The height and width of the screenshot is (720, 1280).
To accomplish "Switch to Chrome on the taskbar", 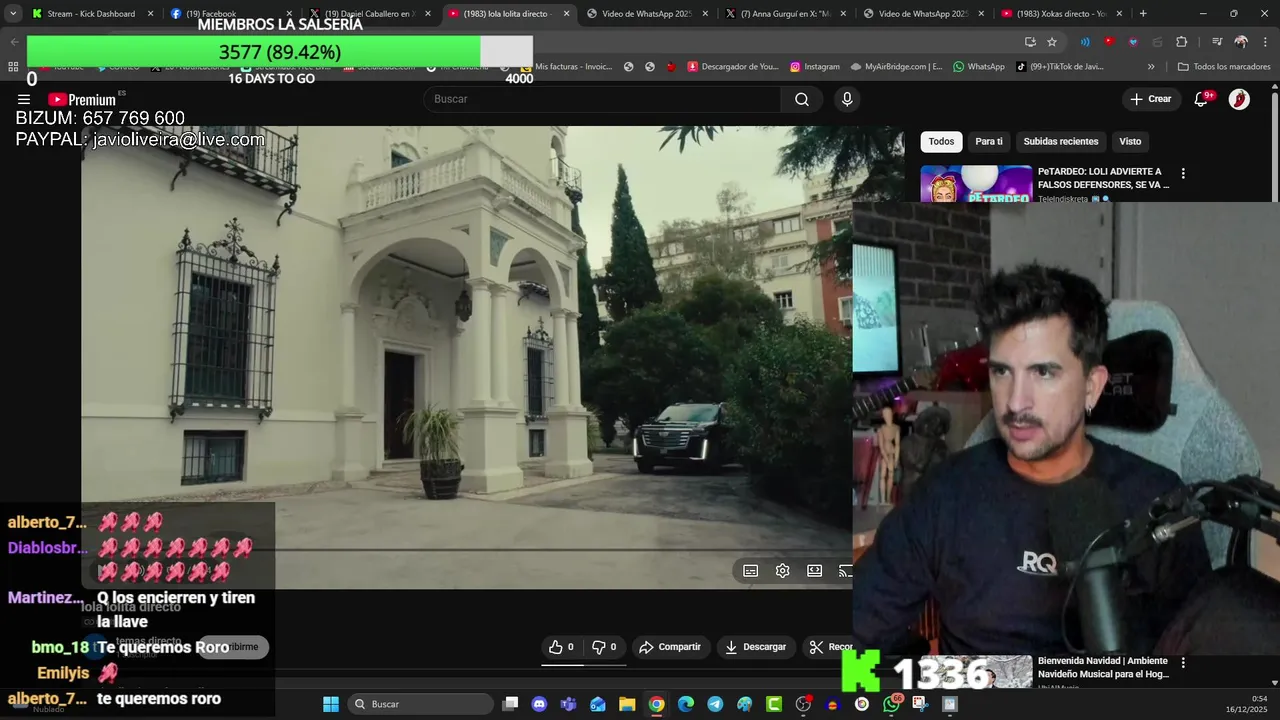I will pos(656,704).
